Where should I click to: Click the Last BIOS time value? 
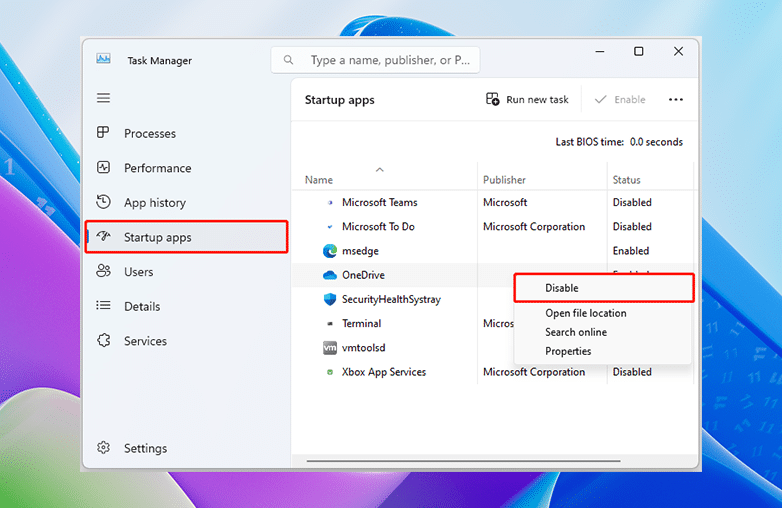656,142
